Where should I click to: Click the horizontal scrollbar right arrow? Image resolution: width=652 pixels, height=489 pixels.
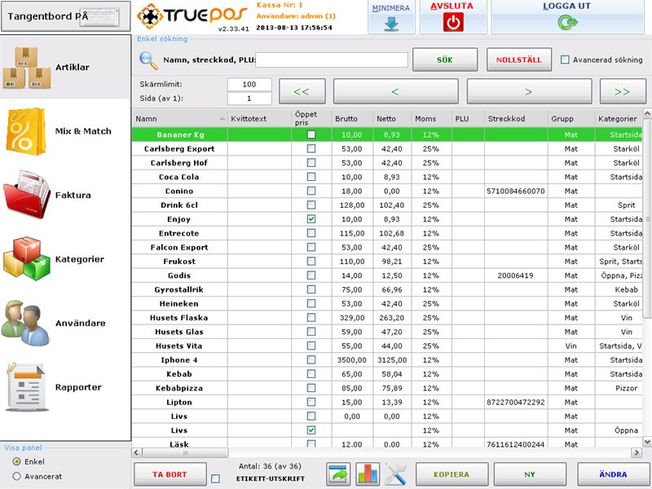[x=637, y=452]
